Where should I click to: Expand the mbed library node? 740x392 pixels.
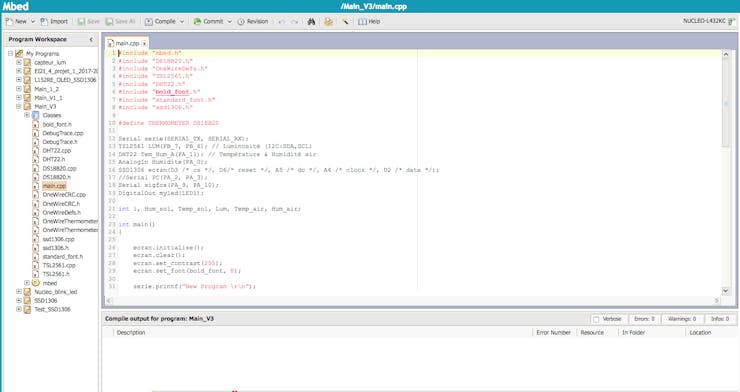[x=27, y=283]
